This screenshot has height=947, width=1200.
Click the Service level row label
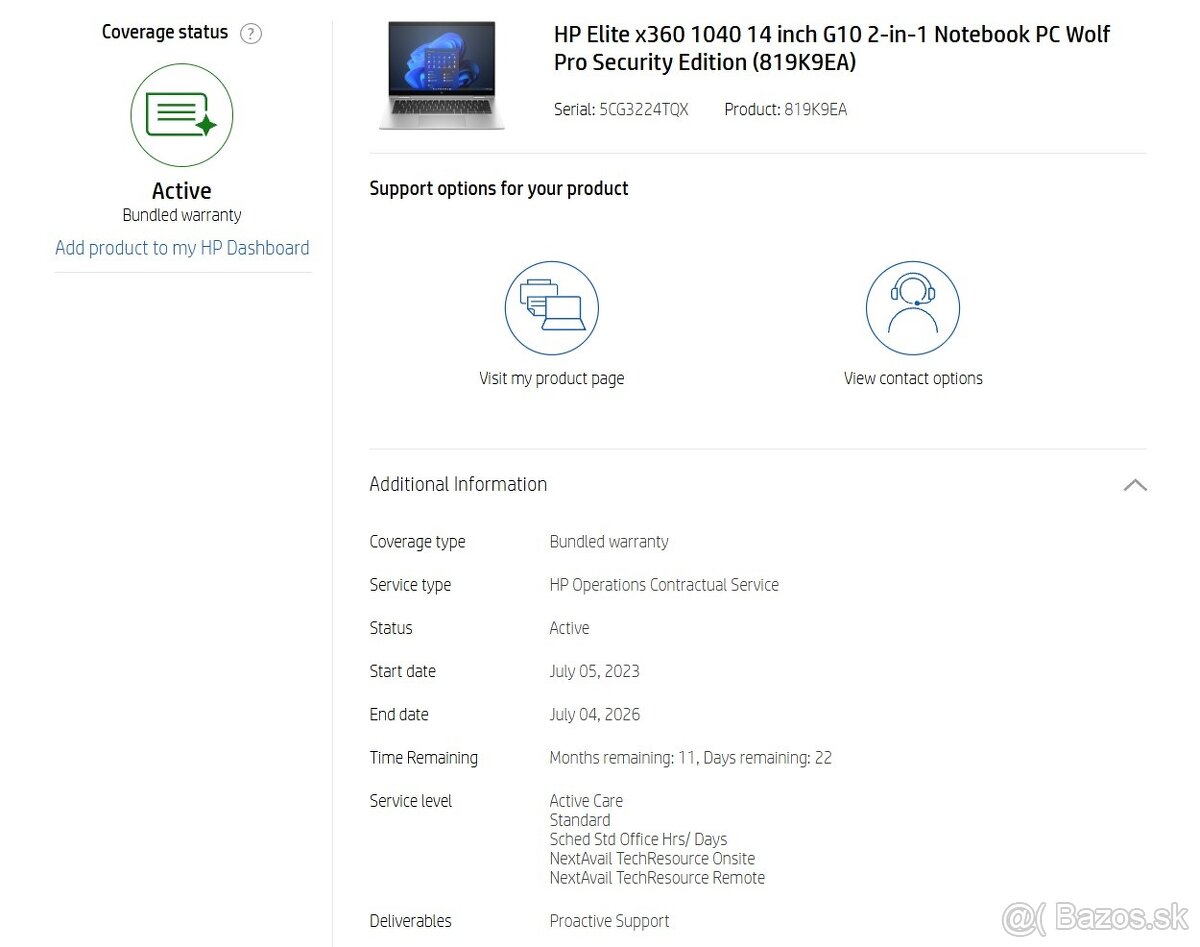coord(411,801)
